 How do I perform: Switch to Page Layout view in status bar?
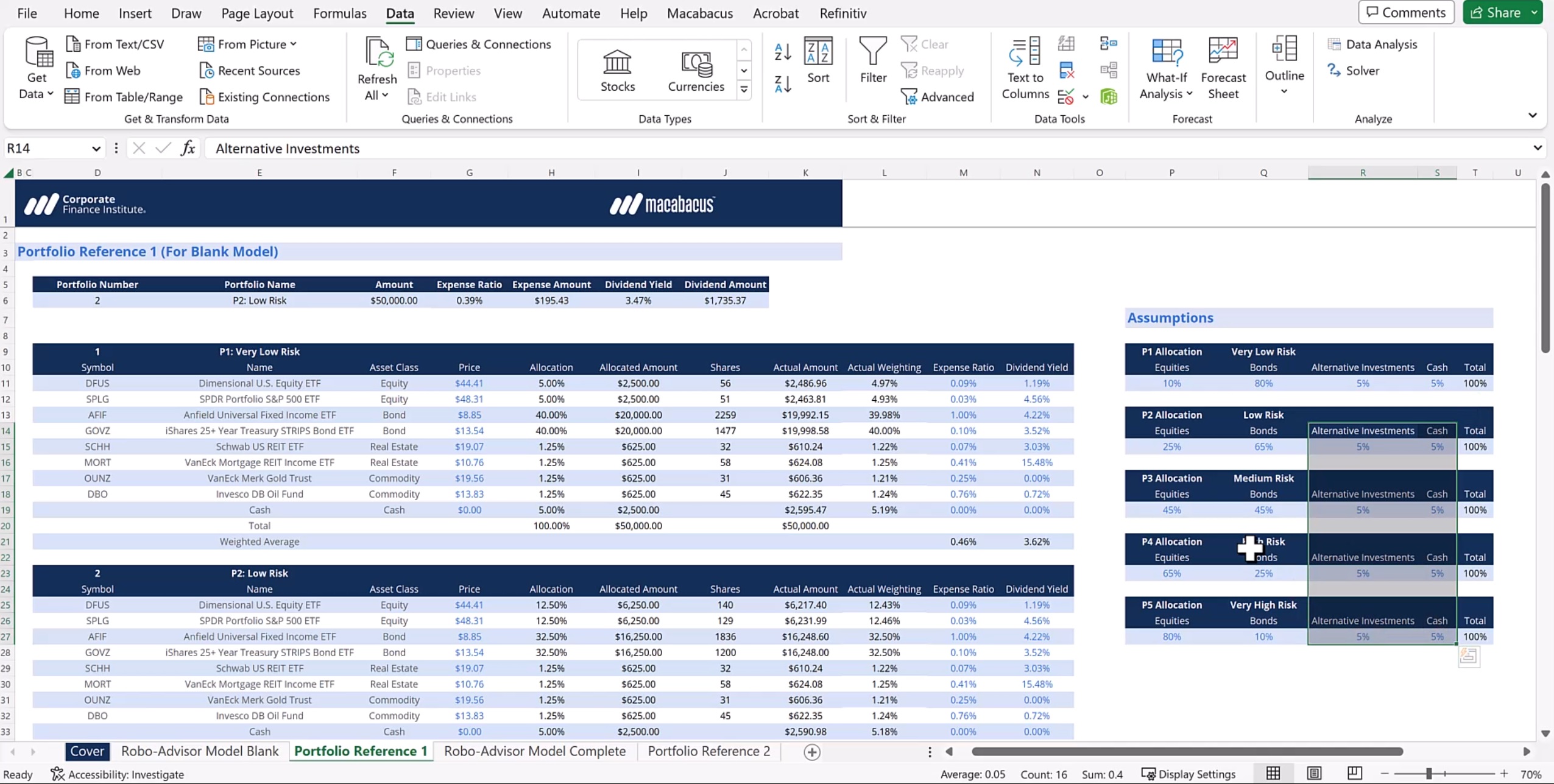point(1314,773)
